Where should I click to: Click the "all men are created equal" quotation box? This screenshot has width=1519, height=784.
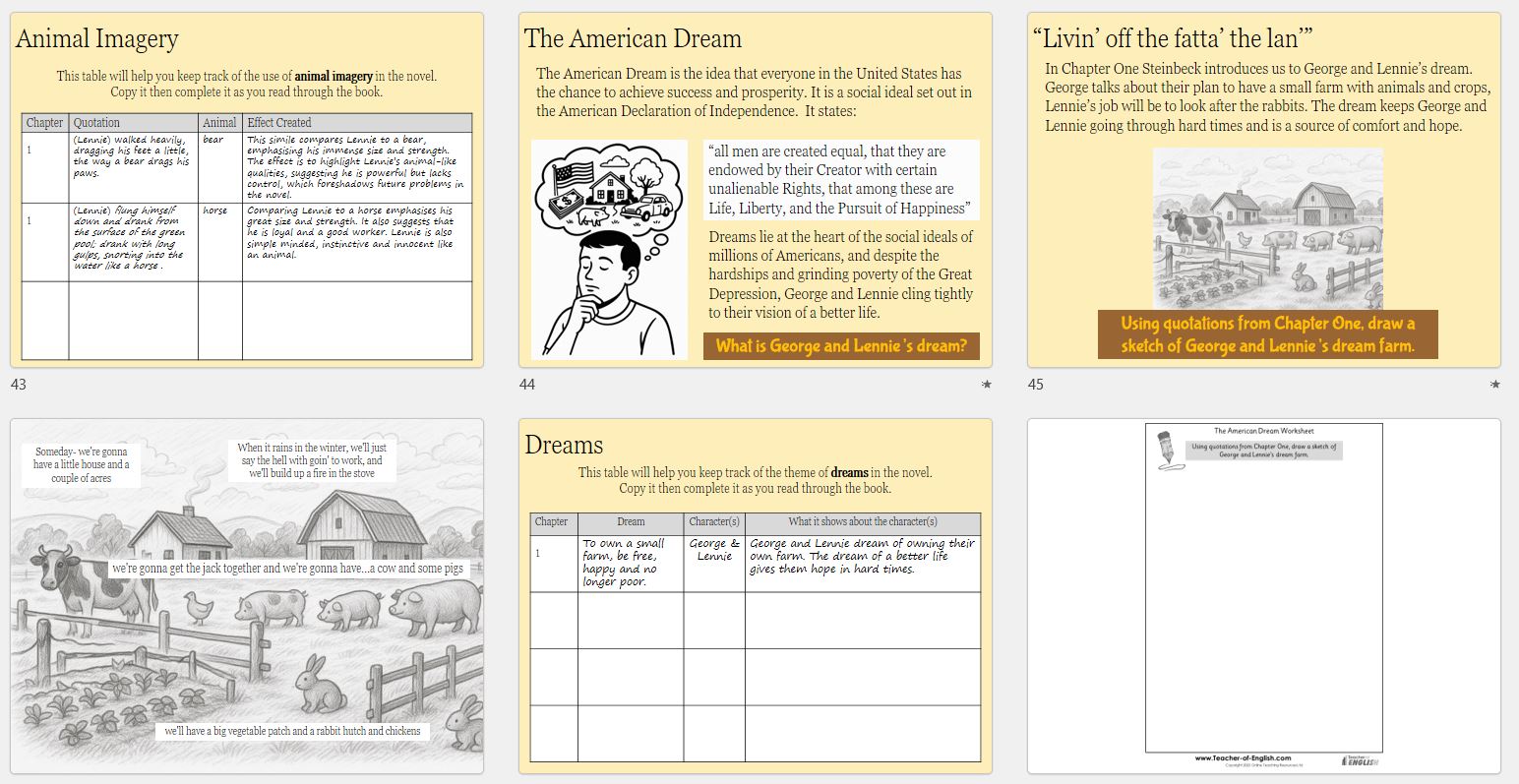tap(841, 180)
